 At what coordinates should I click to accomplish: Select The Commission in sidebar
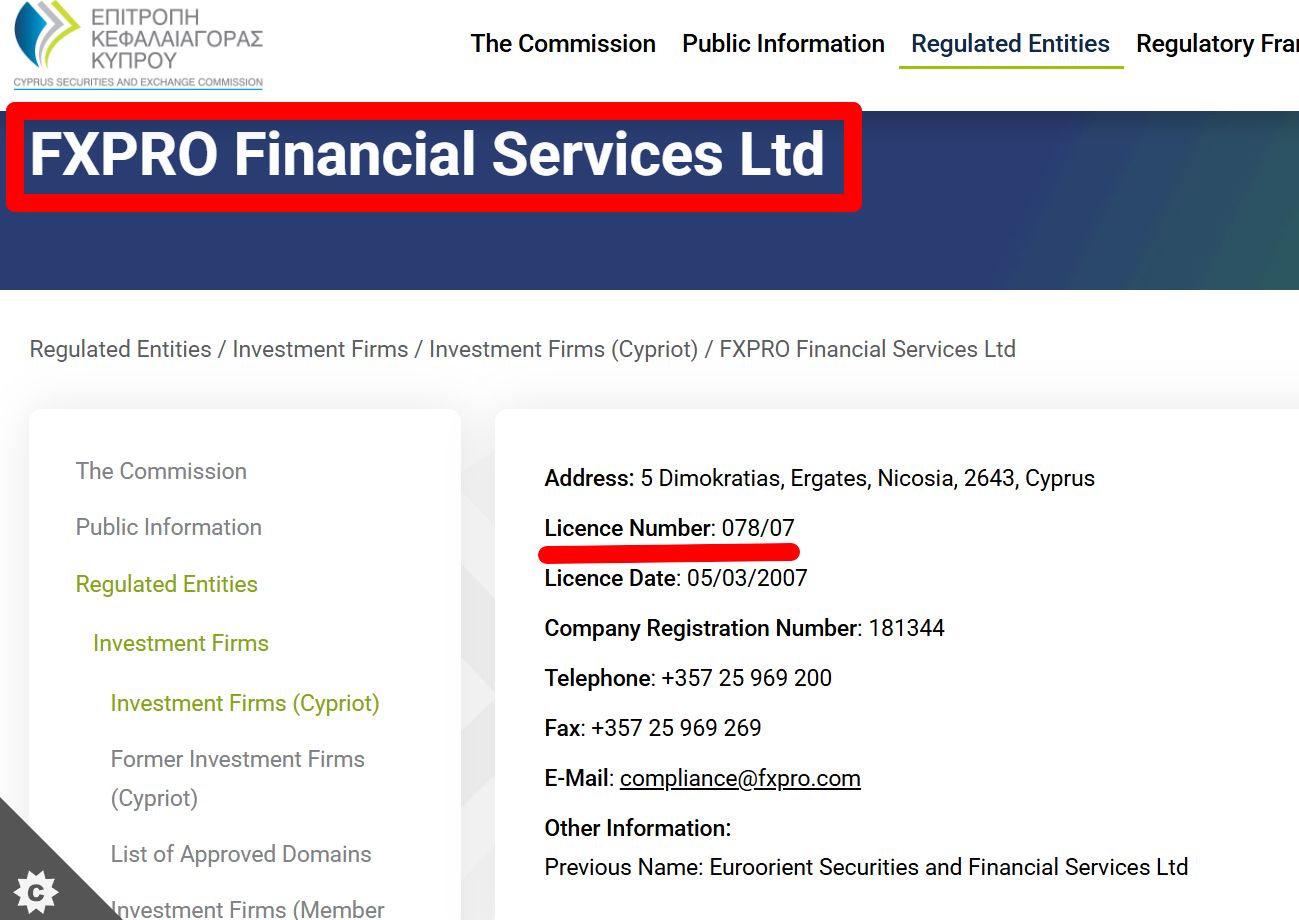(161, 471)
